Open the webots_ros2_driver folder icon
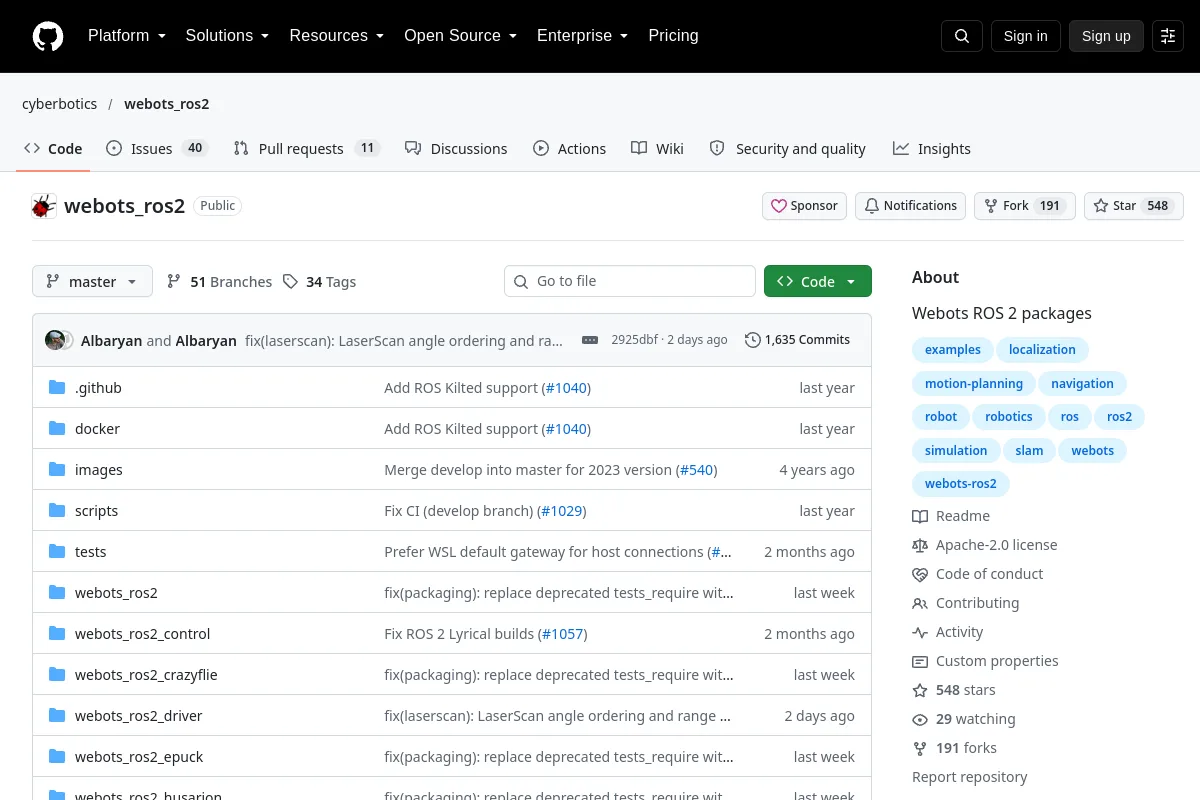This screenshot has height=800, width=1200. click(57, 716)
